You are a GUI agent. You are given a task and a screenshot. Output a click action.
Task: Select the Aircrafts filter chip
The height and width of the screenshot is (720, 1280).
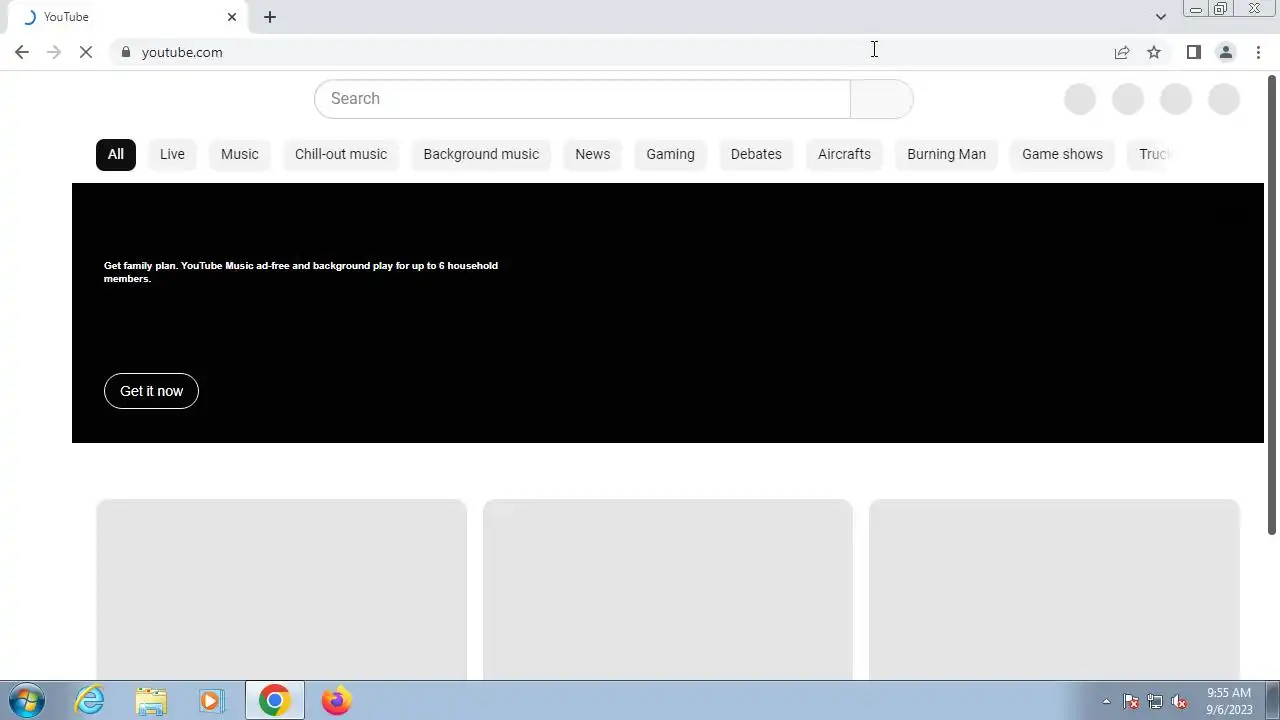pyautogui.click(x=844, y=154)
